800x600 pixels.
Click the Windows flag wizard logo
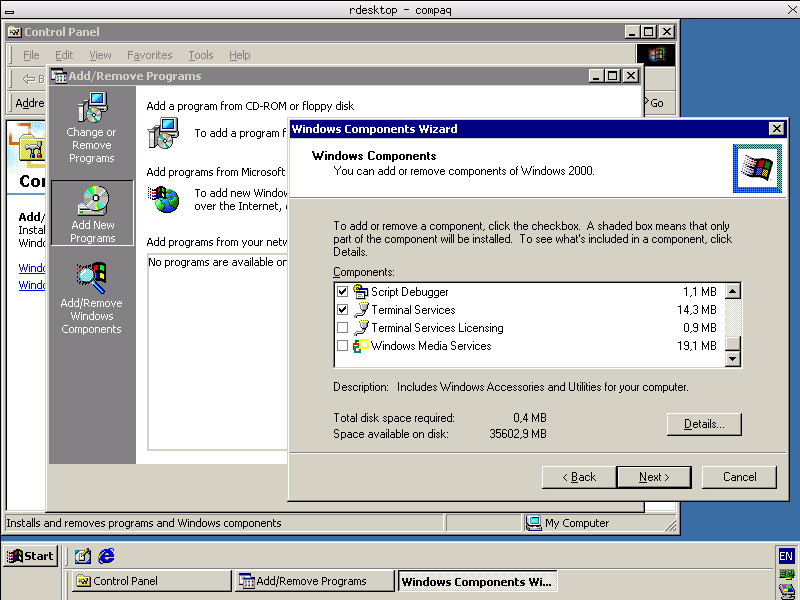[x=757, y=168]
